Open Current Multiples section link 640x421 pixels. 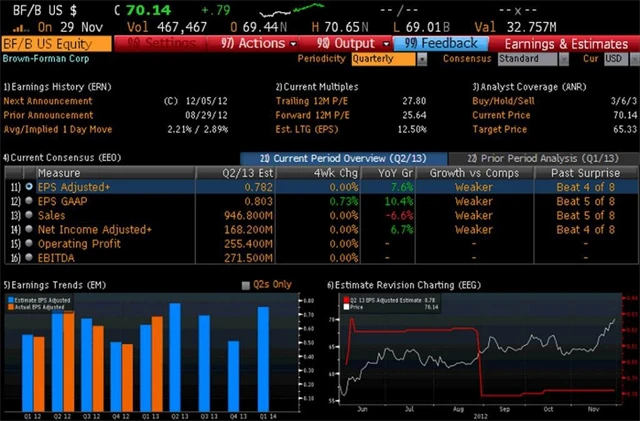[319, 86]
